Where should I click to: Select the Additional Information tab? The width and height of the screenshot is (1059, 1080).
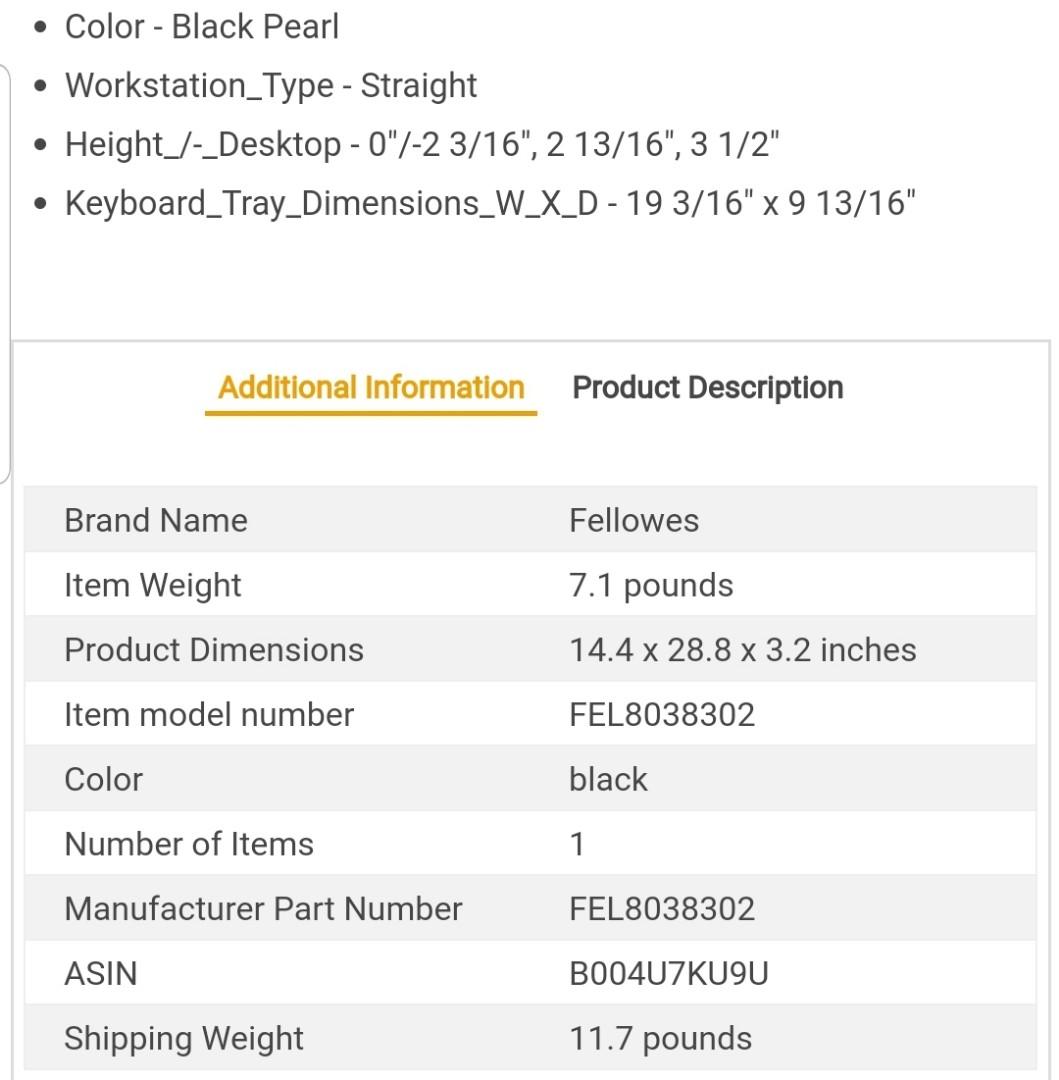tap(371, 388)
